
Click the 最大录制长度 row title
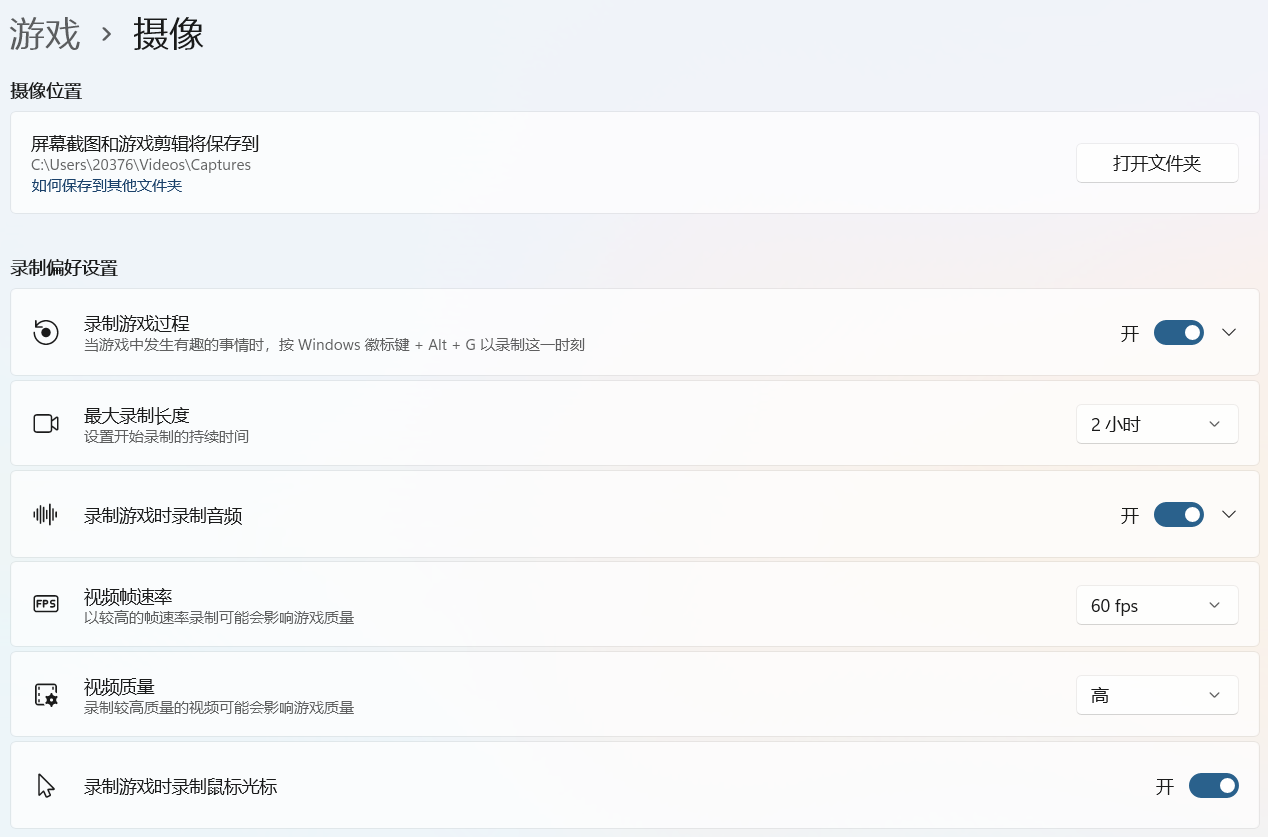point(137,415)
